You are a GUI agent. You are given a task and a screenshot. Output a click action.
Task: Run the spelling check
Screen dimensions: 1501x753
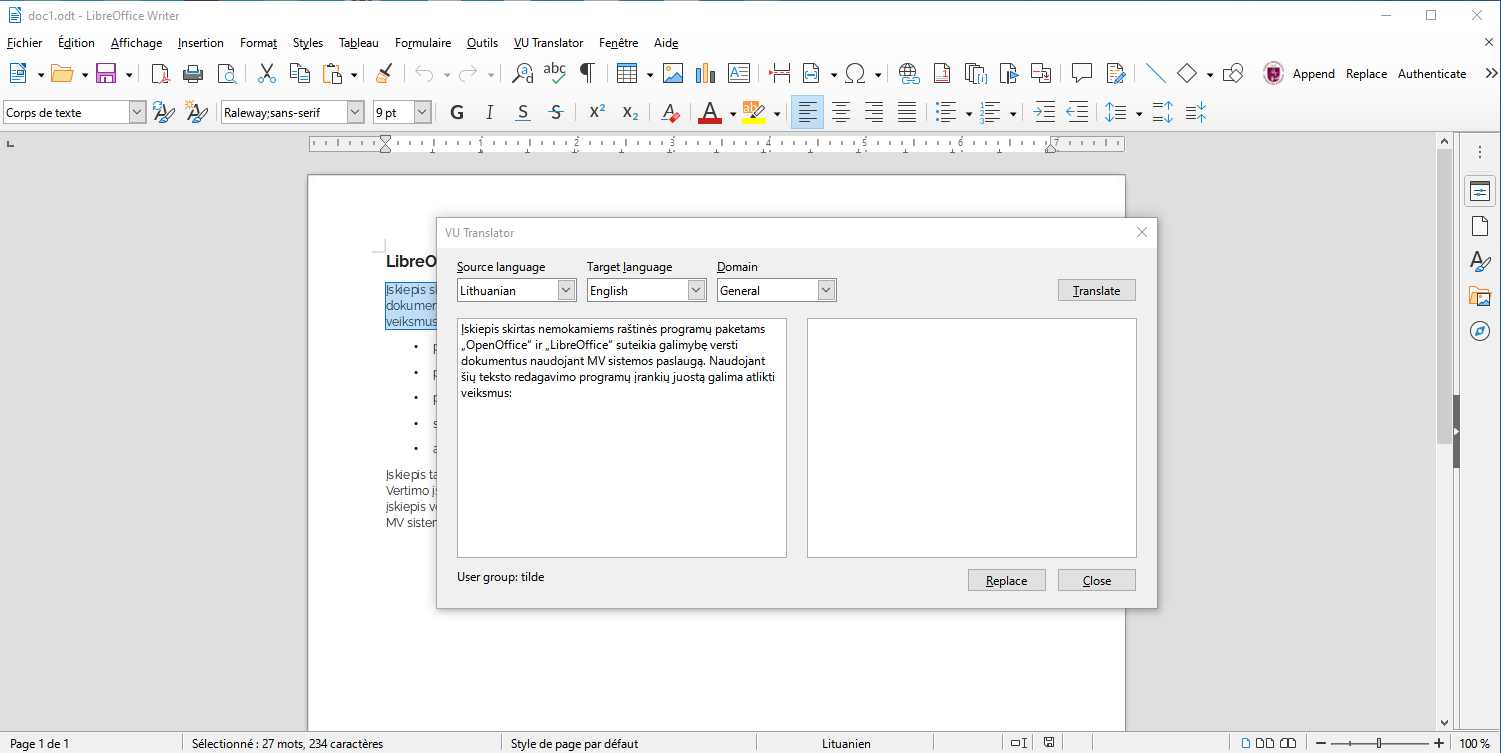(x=555, y=73)
